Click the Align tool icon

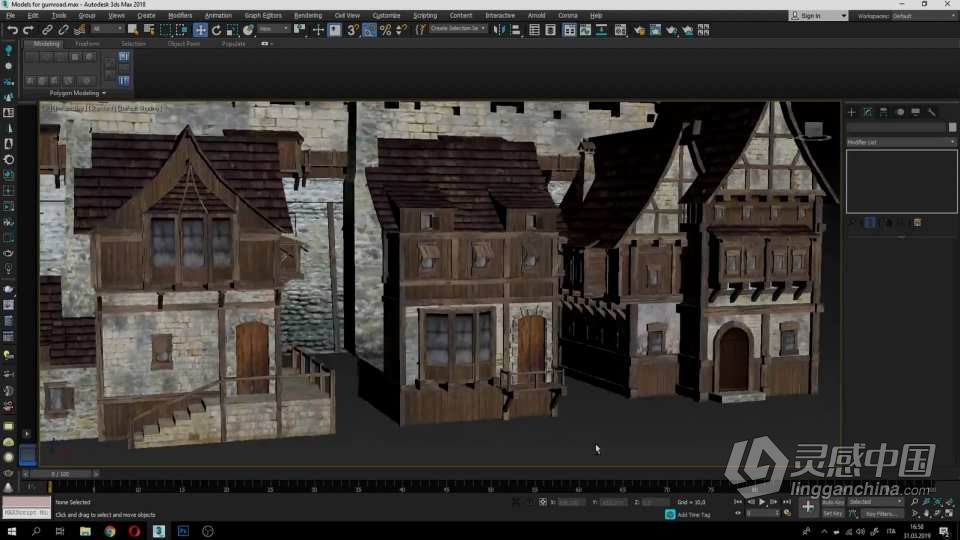pos(516,29)
